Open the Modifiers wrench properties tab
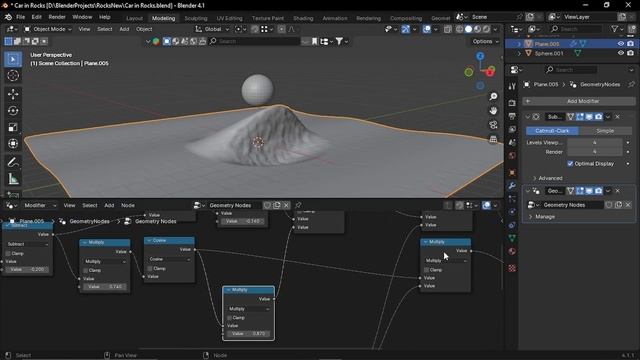640x360 pixels. click(x=512, y=186)
